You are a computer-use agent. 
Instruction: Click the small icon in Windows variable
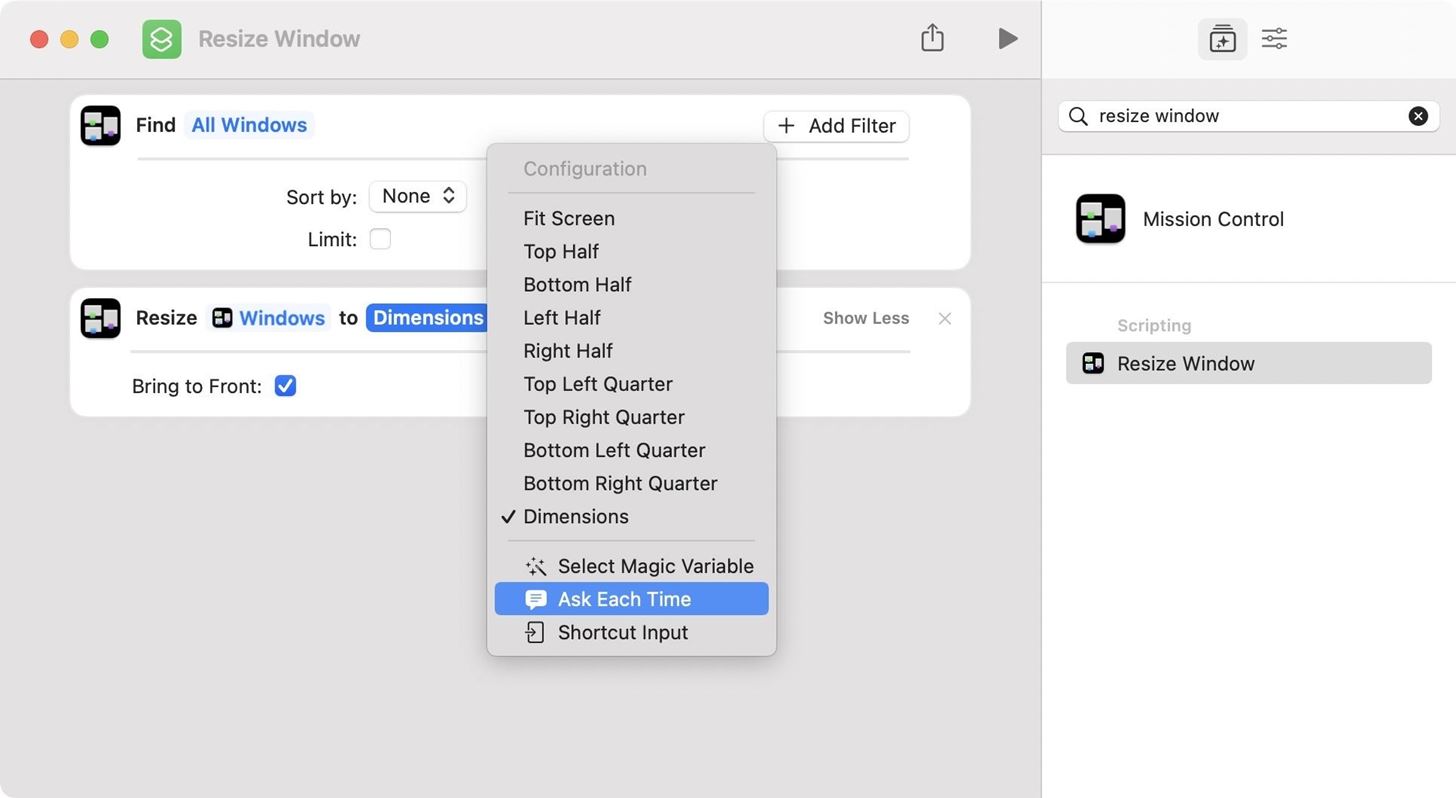pos(222,318)
